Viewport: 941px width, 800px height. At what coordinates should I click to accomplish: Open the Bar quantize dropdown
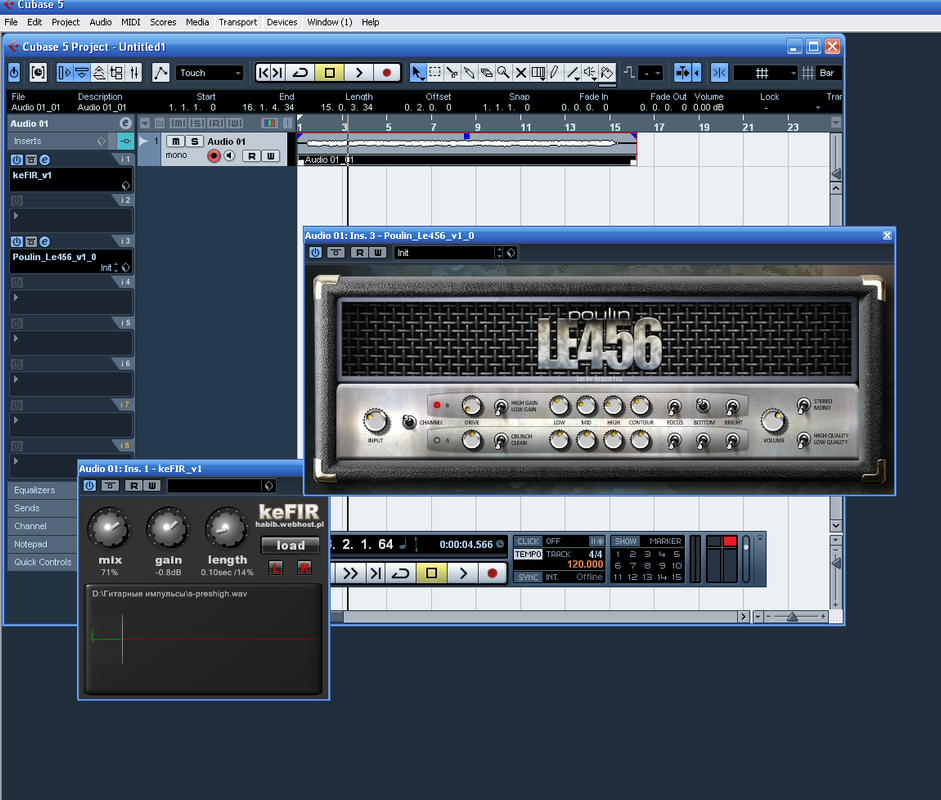tap(830, 73)
